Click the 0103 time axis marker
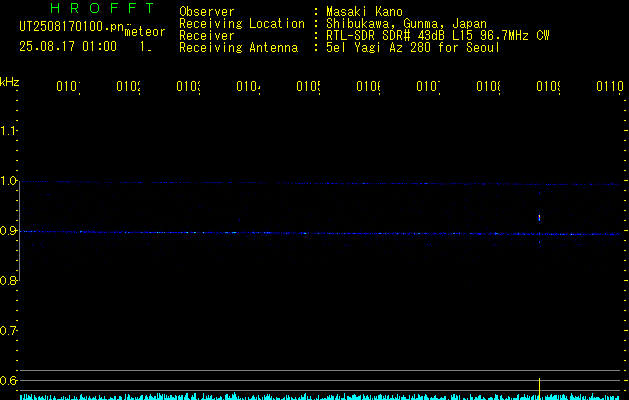This screenshot has height=400, width=629. 188,86
